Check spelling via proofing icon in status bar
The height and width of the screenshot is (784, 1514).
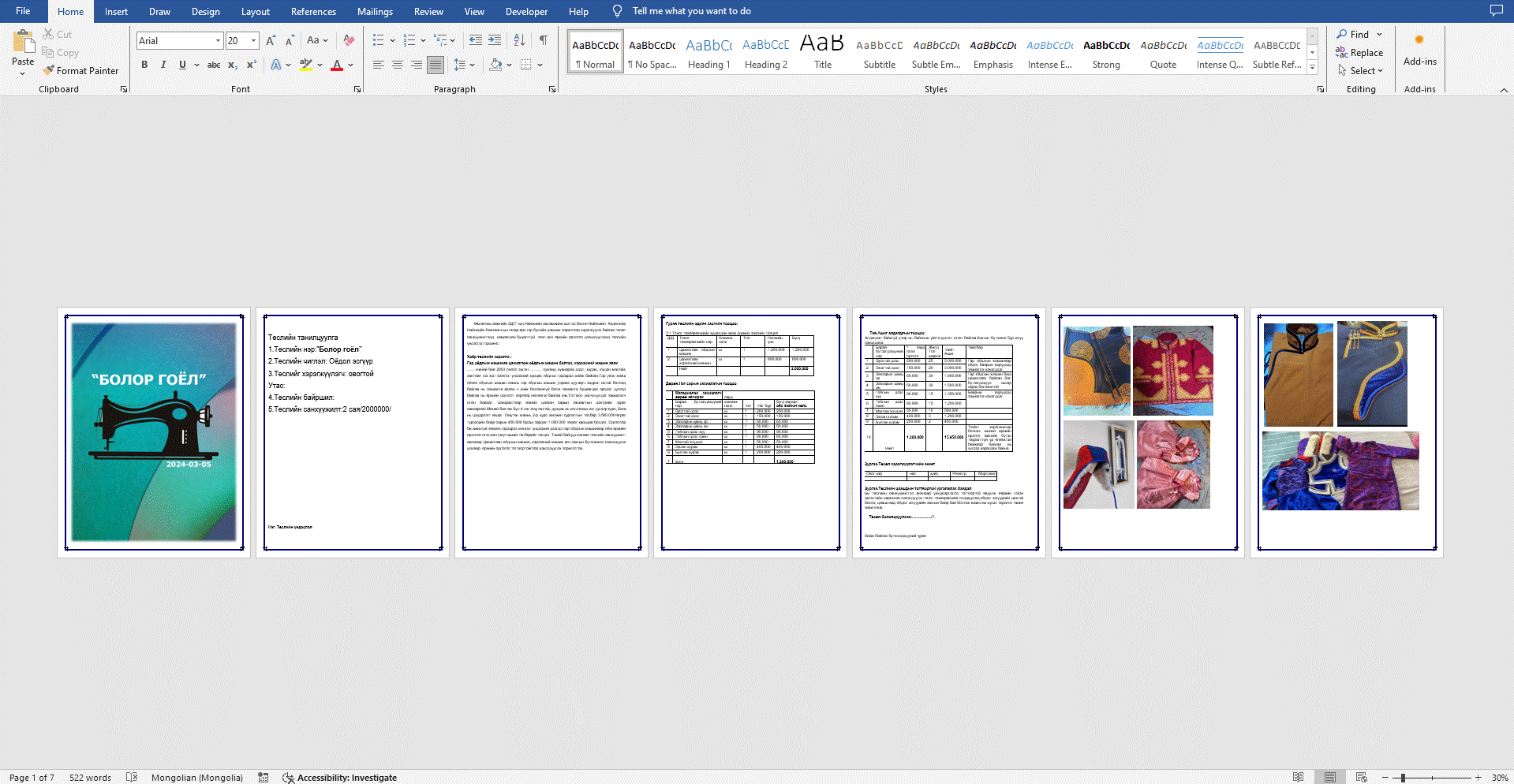coord(132,778)
